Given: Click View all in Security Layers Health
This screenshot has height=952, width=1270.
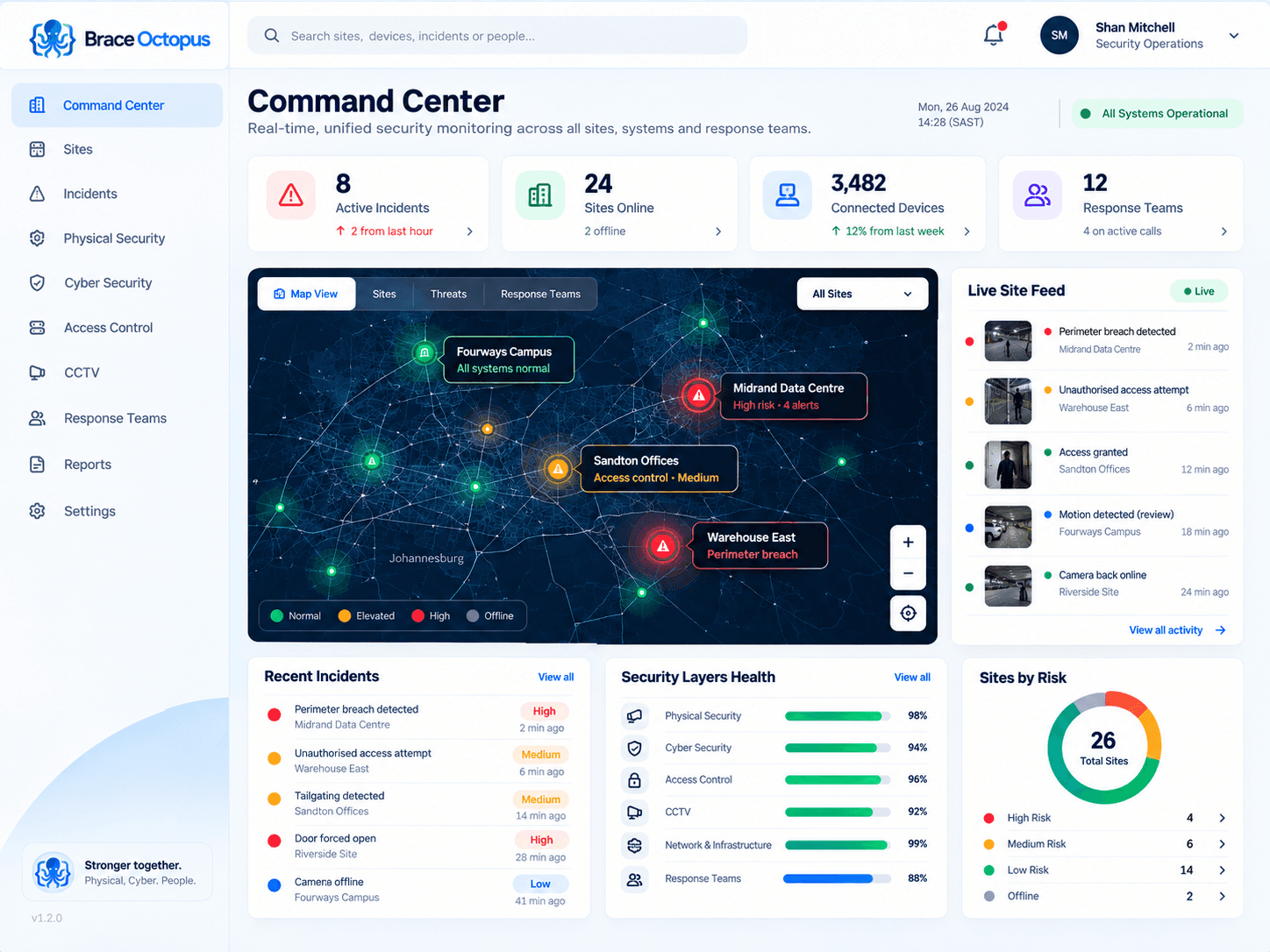Looking at the screenshot, I should 912,677.
